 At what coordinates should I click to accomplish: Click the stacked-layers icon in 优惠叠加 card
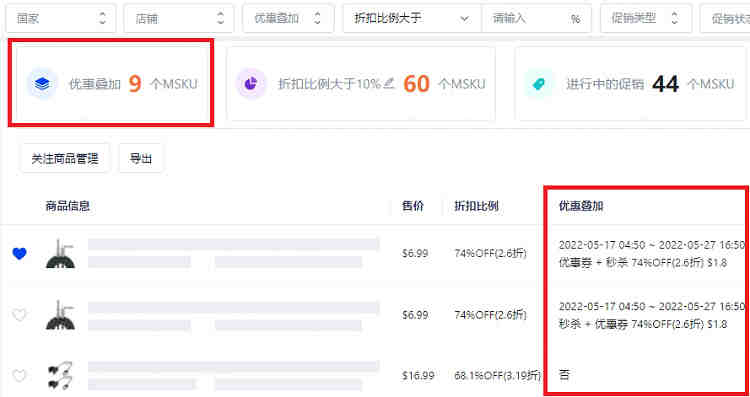tap(42, 84)
